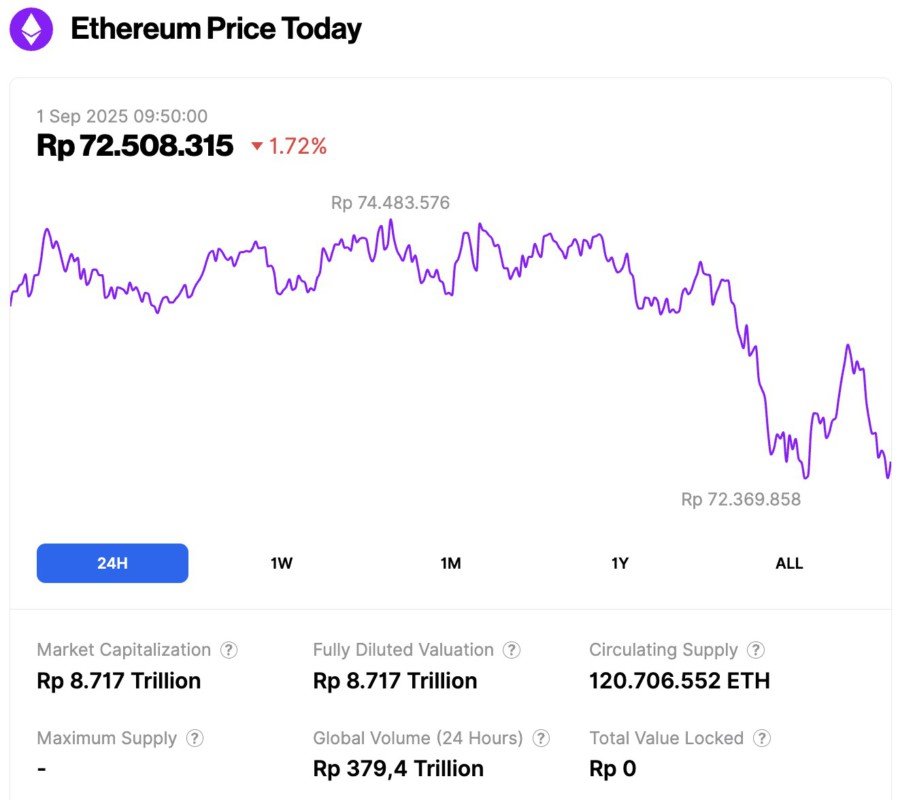This screenshot has height=800, width=898.
Task: Click the Global Volume help icon
Action: click(x=540, y=738)
